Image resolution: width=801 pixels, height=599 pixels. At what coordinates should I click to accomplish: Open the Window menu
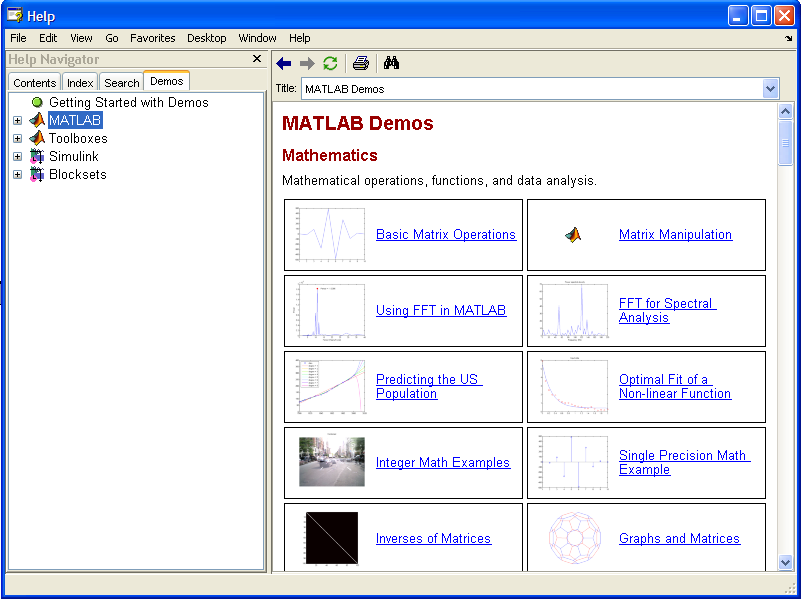257,38
